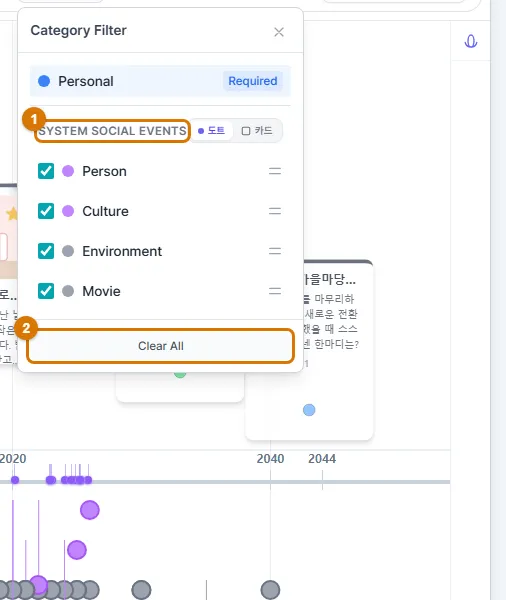Click the Required badge on Personal
506x600 pixels.
(253, 81)
